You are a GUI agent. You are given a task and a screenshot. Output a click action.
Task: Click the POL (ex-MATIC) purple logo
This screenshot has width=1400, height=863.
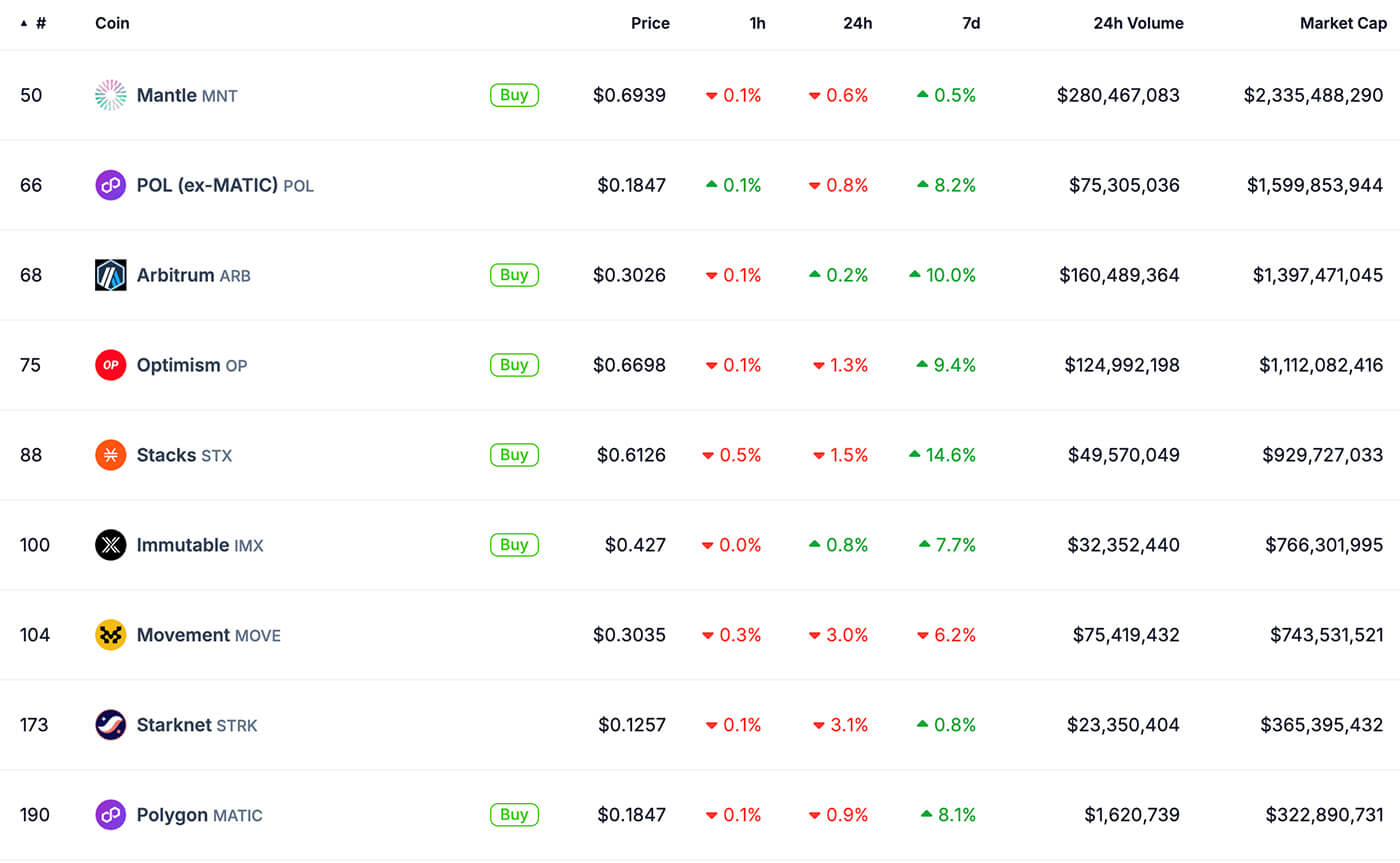click(110, 185)
